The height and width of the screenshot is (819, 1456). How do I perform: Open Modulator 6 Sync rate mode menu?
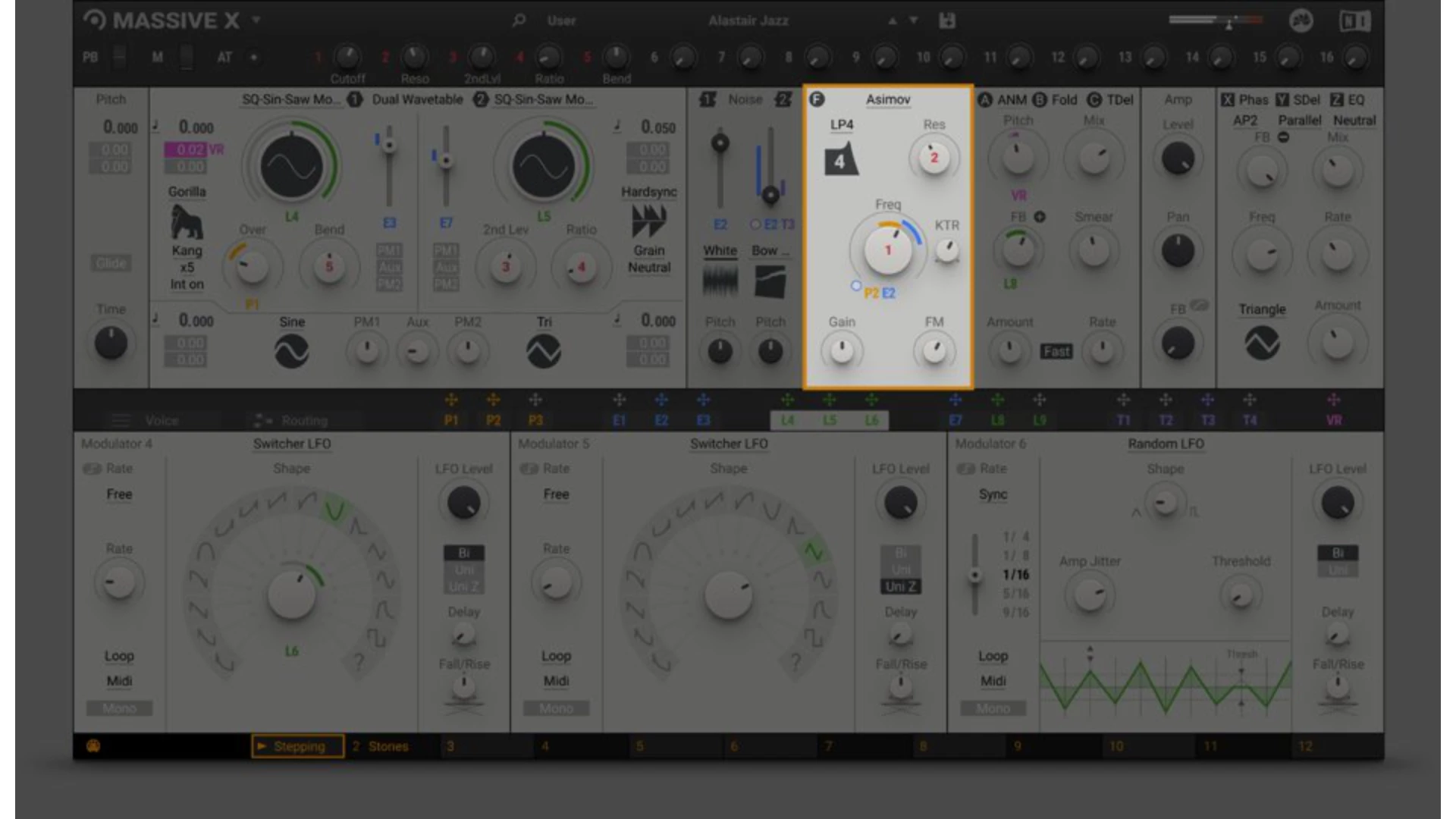tap(993, 494)
